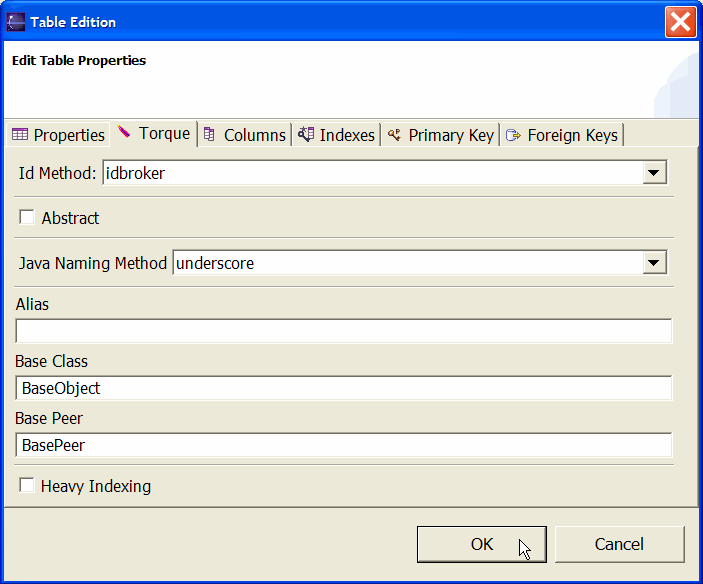The width and height of the screenshot is (703, 584).
Task: Go to the Indexes tab
Action: (336, 134)
